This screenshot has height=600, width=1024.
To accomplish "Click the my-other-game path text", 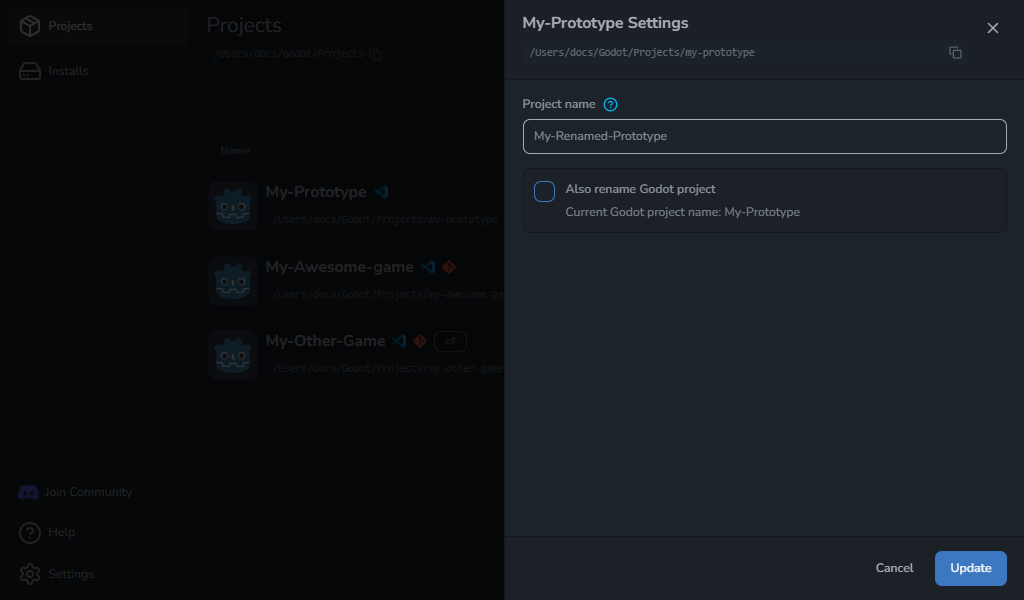I will coord(389,369).
